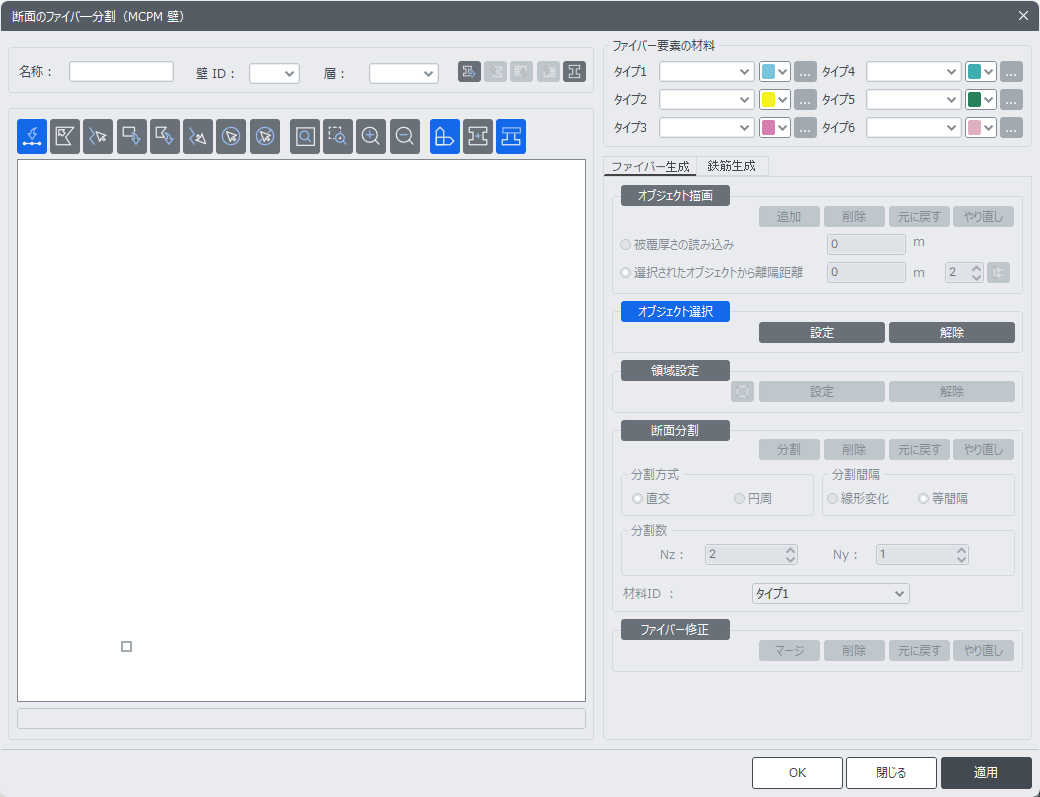This screenshot has width=1040, height=797.
Task: Select 選択されたオブジェクトから離隔距離 radio option
Action: point(625,273)
